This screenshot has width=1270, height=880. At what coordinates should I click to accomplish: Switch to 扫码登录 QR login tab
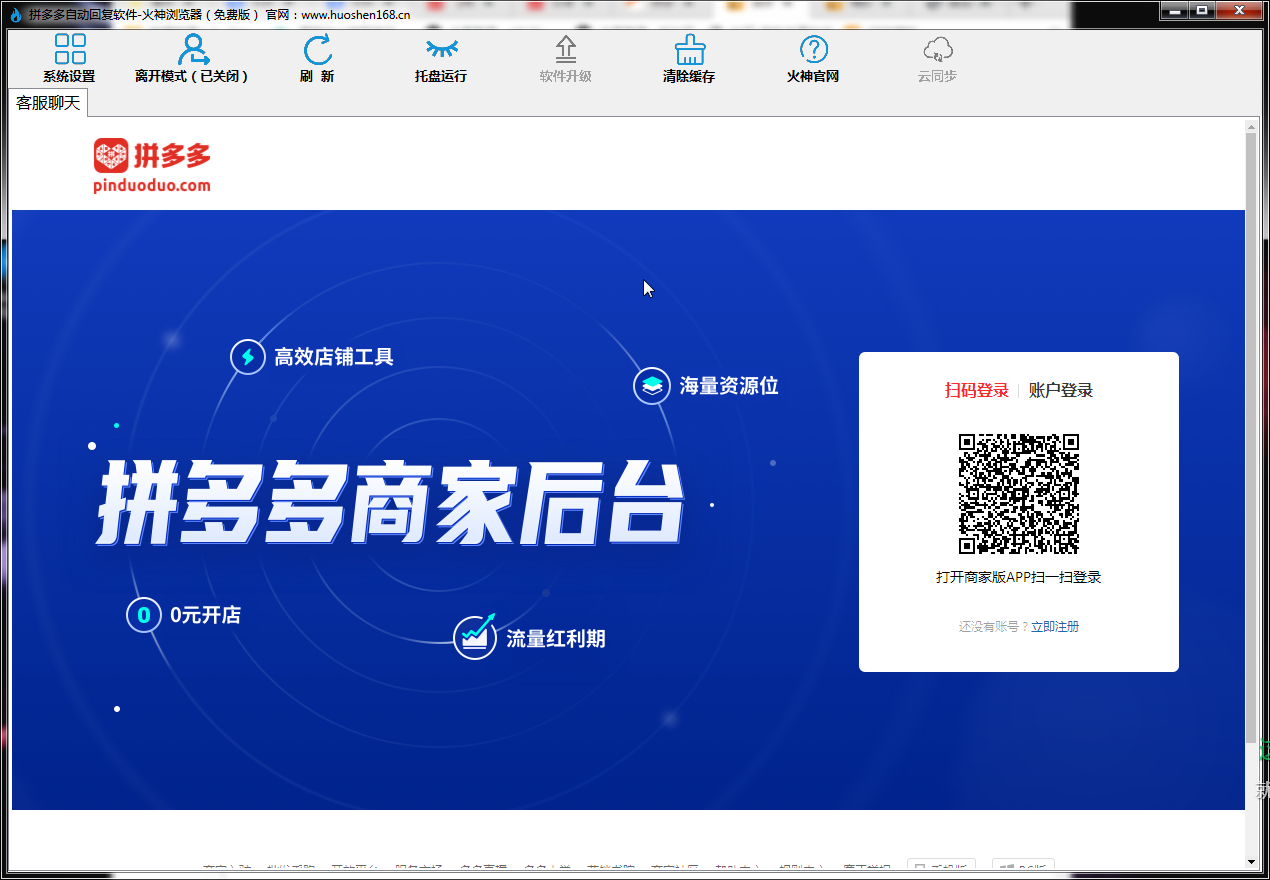click(976, 390)
